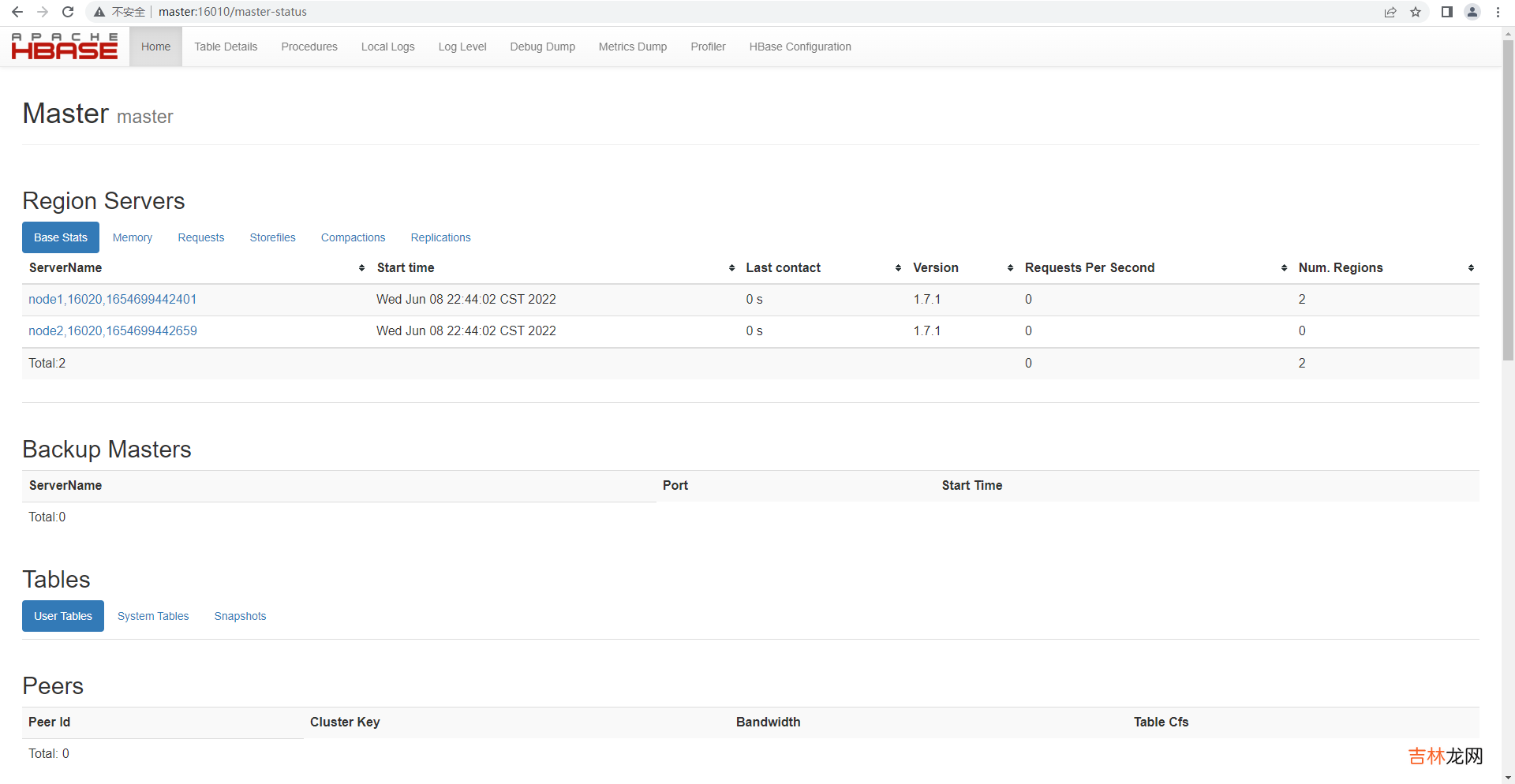This screenshot has height=784, width=1515.
Task: Open browser three-dot menu
Action: pos(1498,12)
